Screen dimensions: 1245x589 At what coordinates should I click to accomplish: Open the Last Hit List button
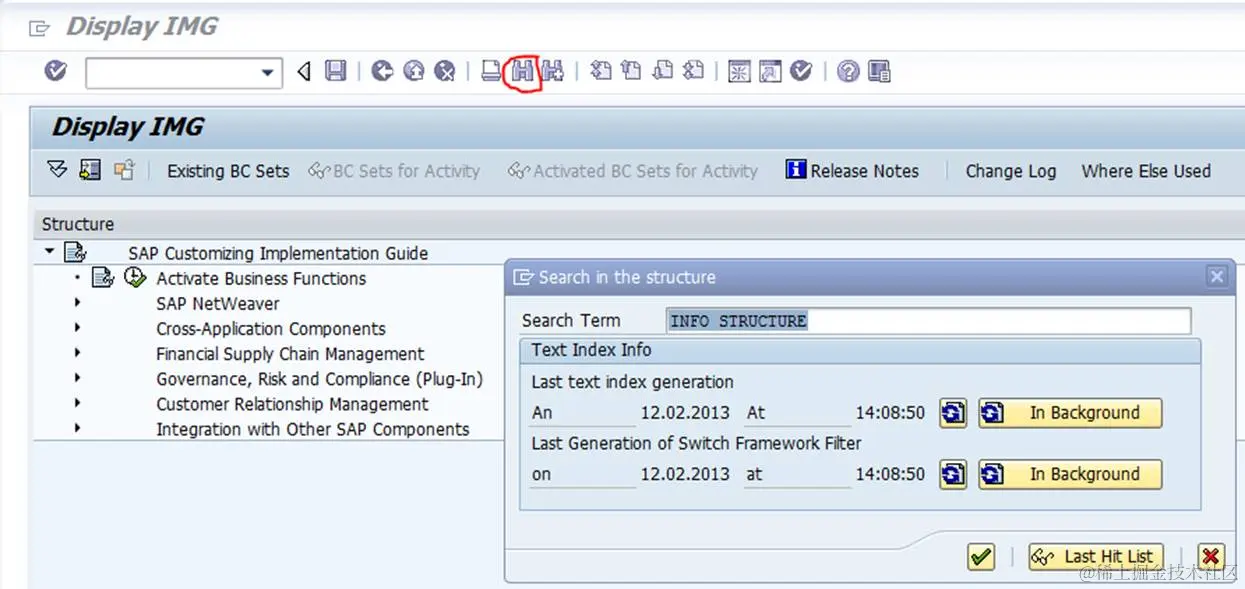click(x=1096, y=557)
